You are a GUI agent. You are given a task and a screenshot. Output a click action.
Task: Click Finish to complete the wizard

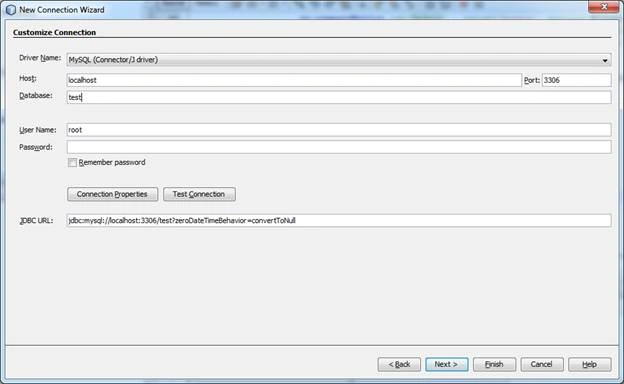click(x=494, y=364)
